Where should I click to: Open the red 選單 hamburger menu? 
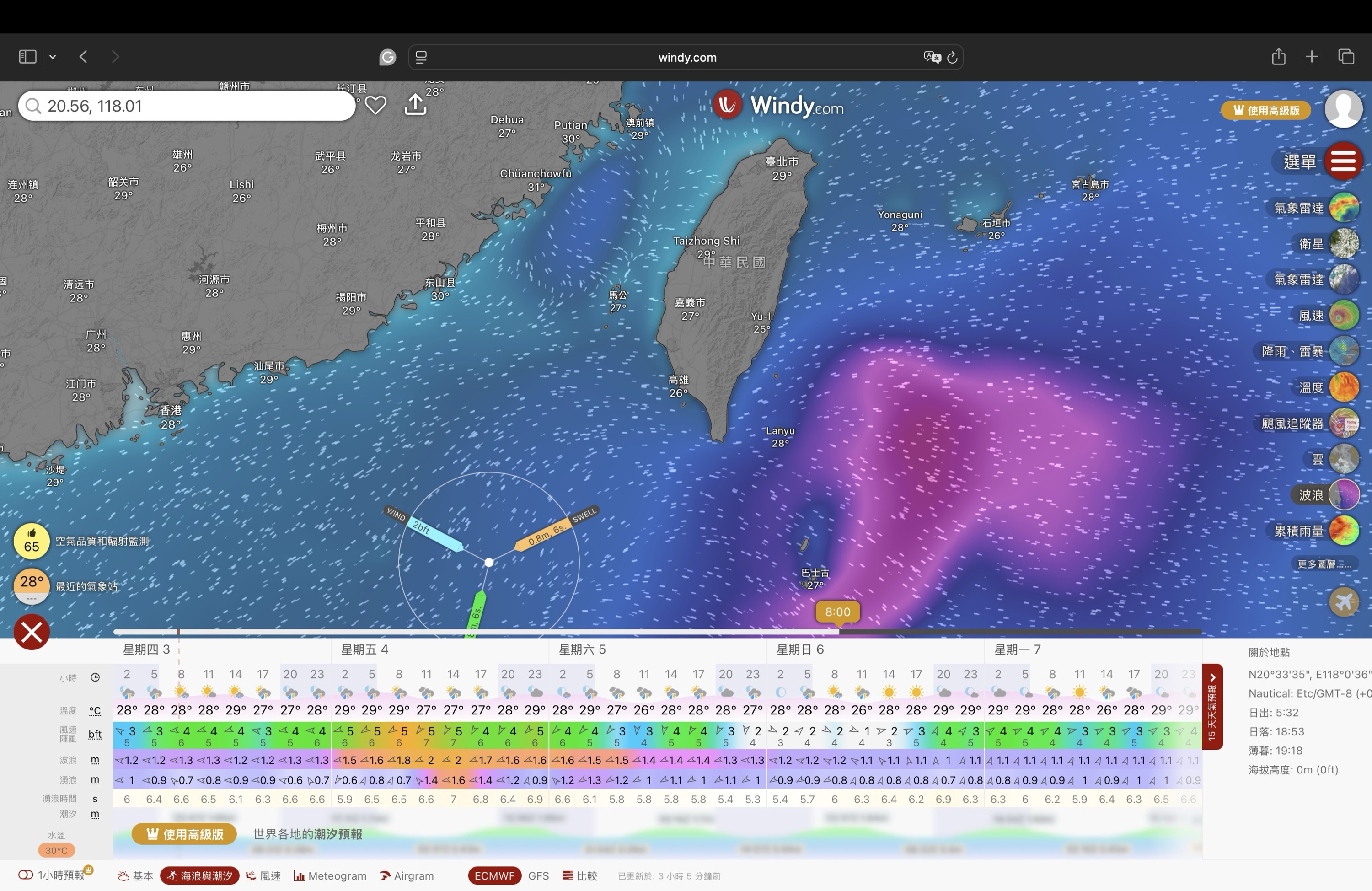(1343, 161)
